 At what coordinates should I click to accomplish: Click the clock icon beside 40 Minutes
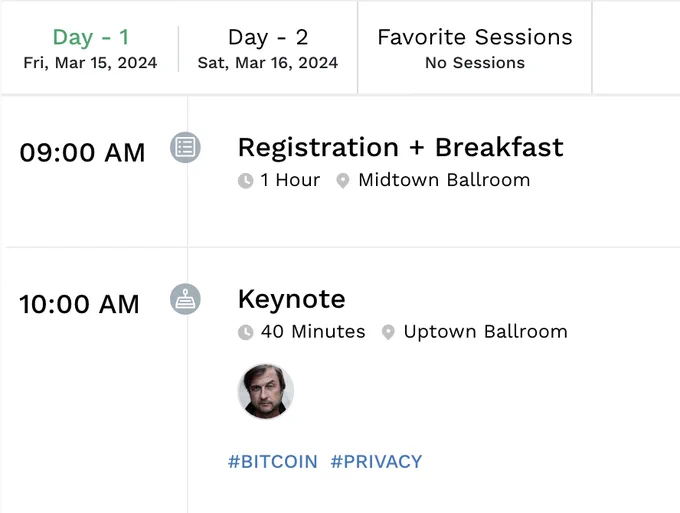[245, 332]
